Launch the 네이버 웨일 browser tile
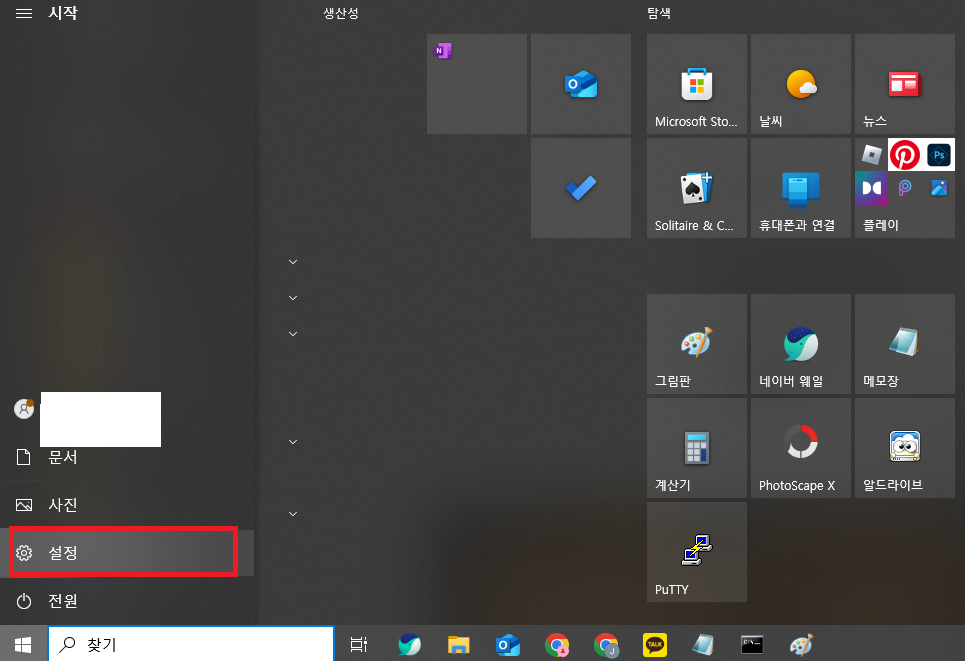The height and width of the screenshot is (661, 965). (801, 343)
